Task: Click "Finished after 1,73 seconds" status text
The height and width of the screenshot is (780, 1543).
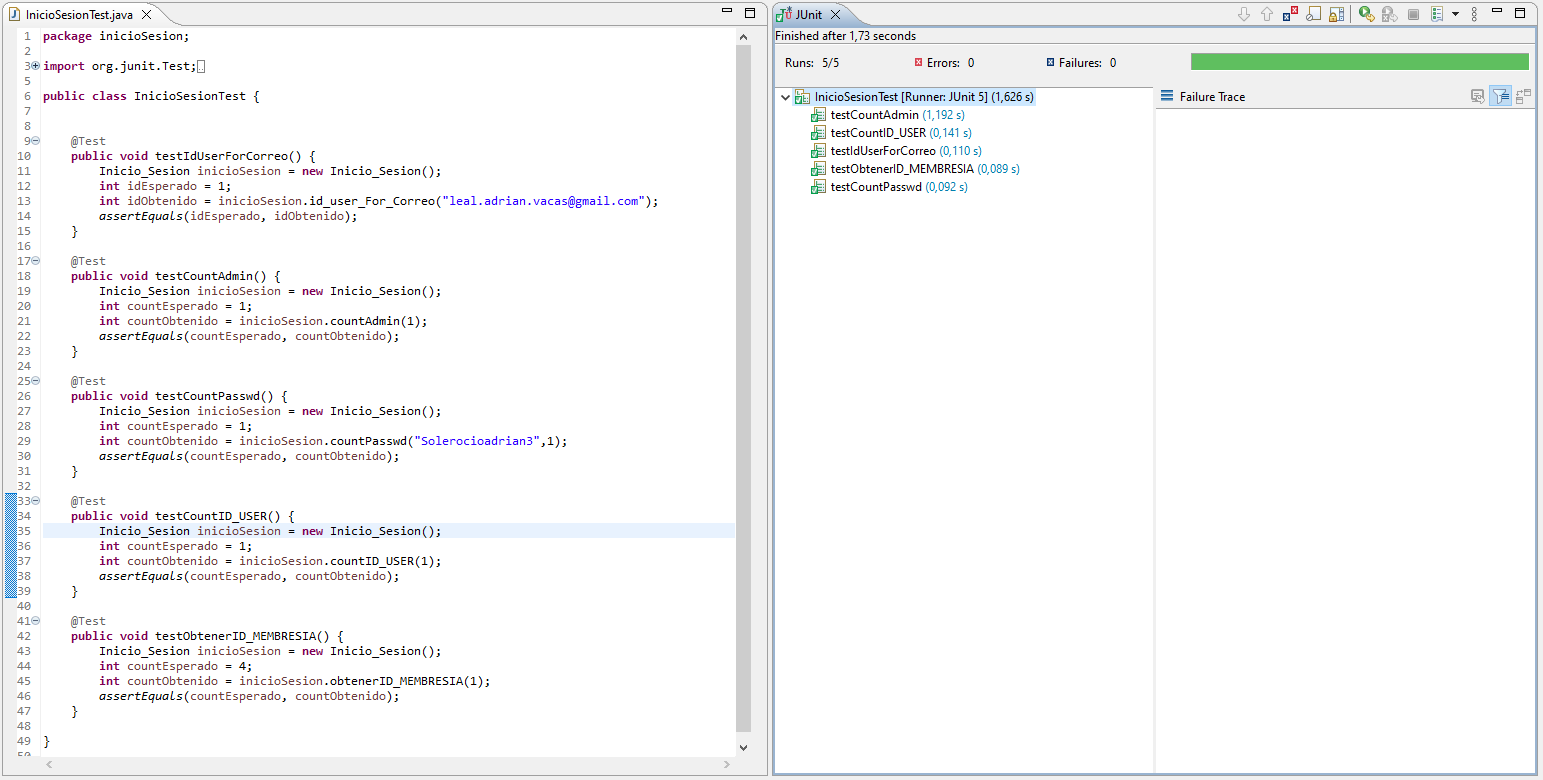Action: [x=846, y=36]
